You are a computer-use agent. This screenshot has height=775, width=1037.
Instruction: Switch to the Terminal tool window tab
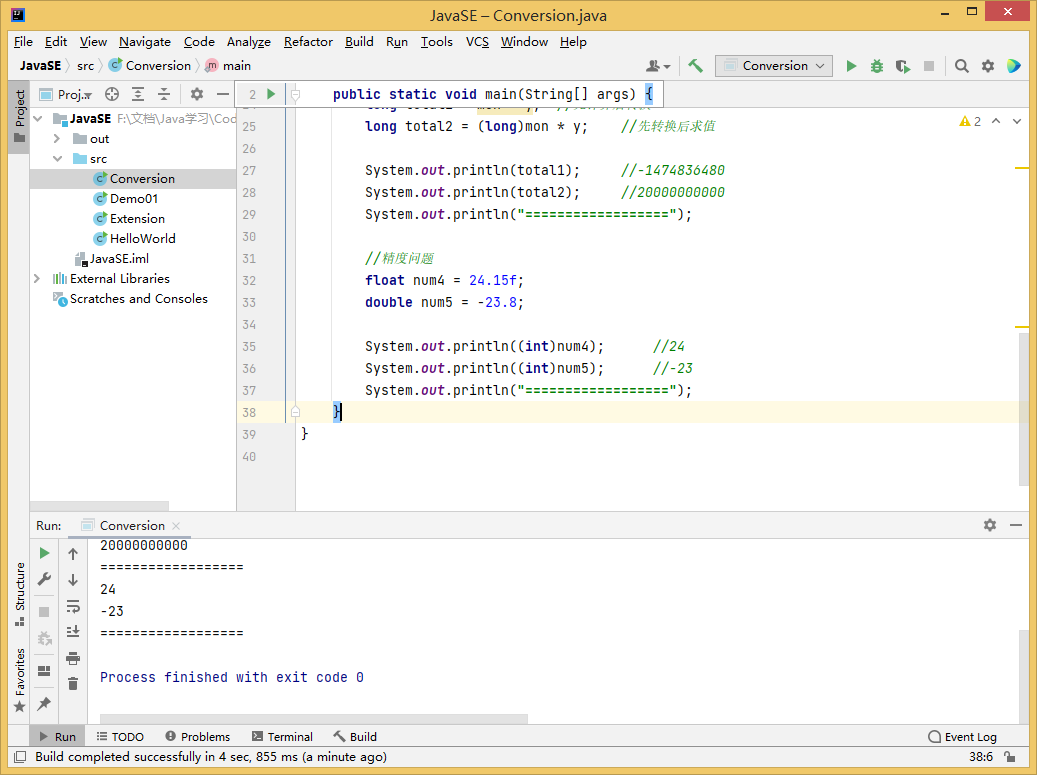282,737
